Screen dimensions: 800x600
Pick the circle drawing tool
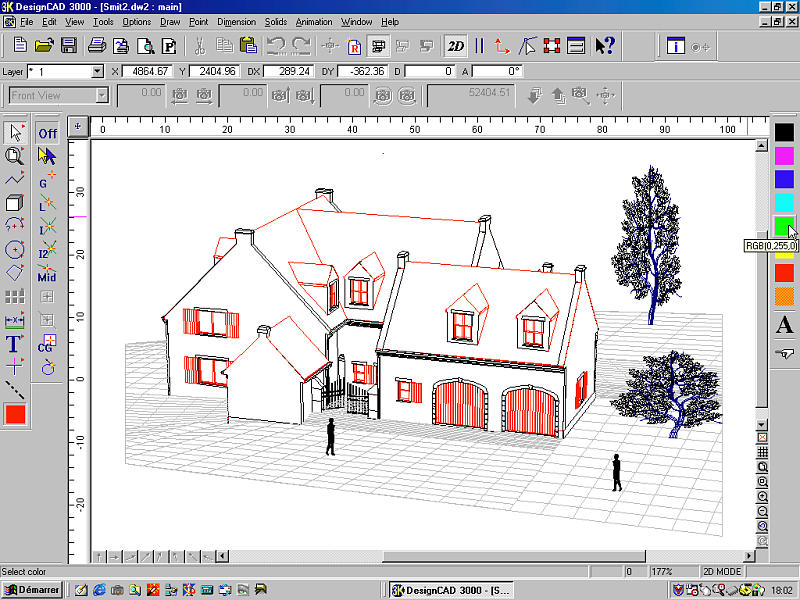[x=15, y=249]
